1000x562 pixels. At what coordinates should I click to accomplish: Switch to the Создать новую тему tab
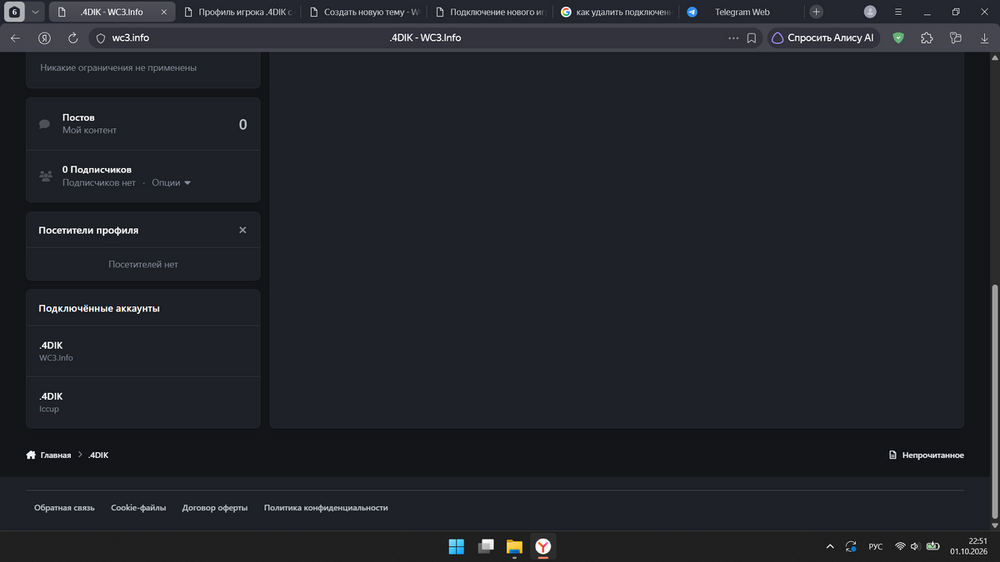(x=365, y=12)
